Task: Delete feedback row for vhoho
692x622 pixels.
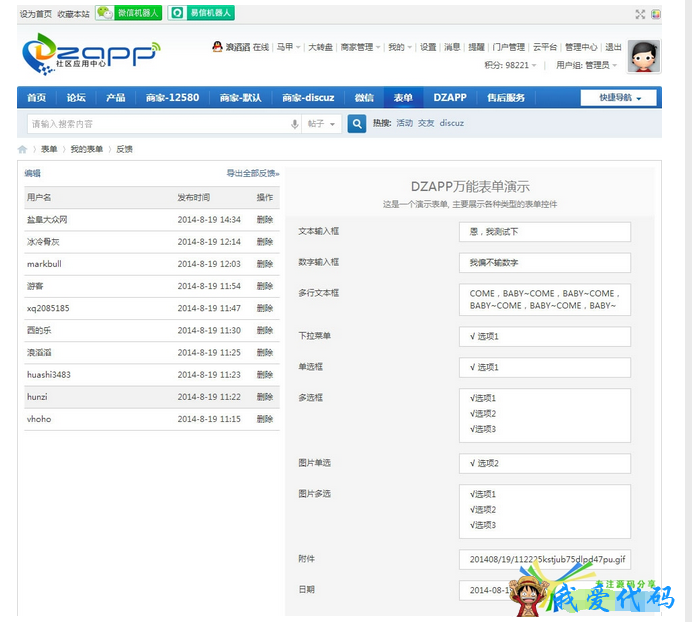Action: [265, 419]
